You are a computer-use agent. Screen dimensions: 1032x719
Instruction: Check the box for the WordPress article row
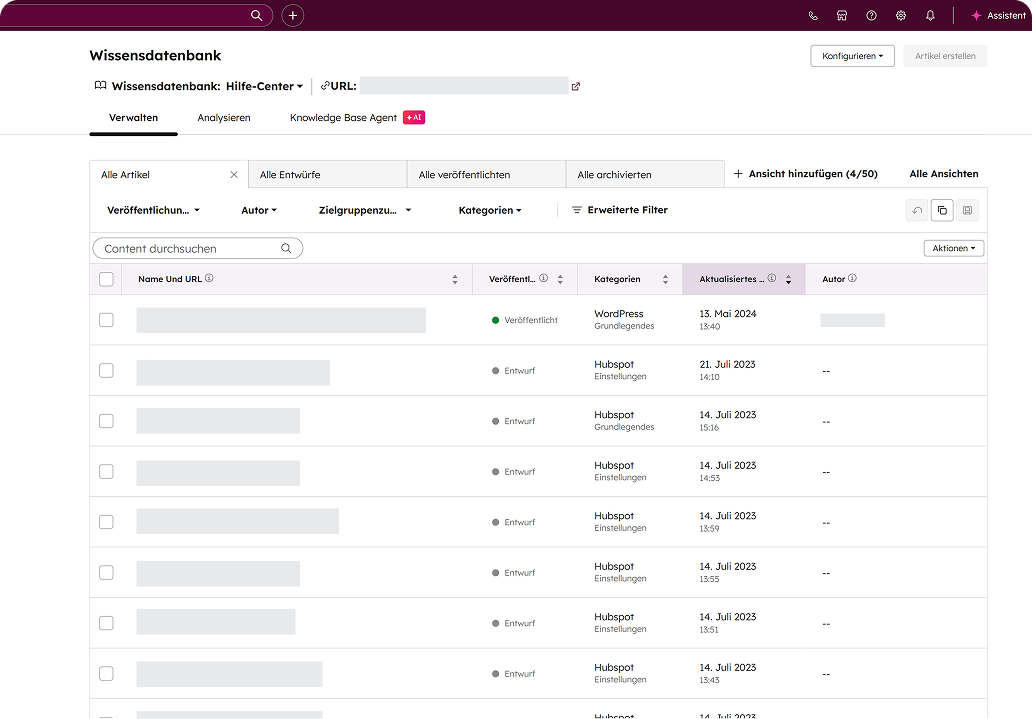tap(106, 320)
